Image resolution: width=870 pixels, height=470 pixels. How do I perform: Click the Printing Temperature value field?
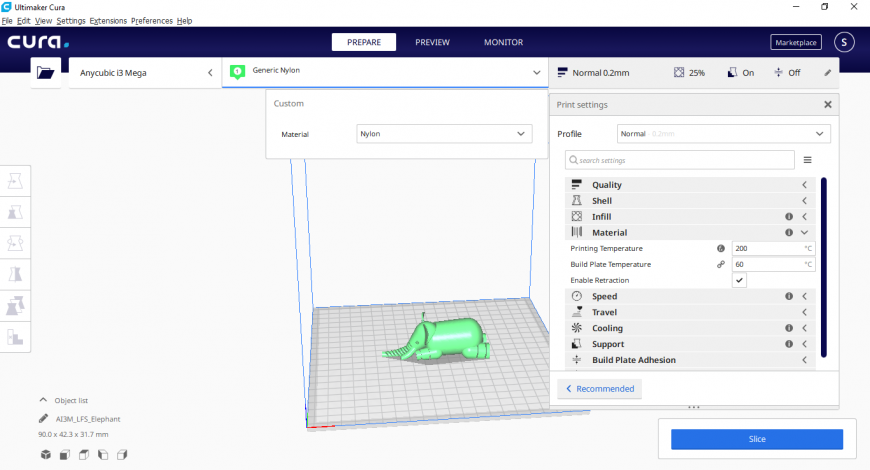coord(773,249)
